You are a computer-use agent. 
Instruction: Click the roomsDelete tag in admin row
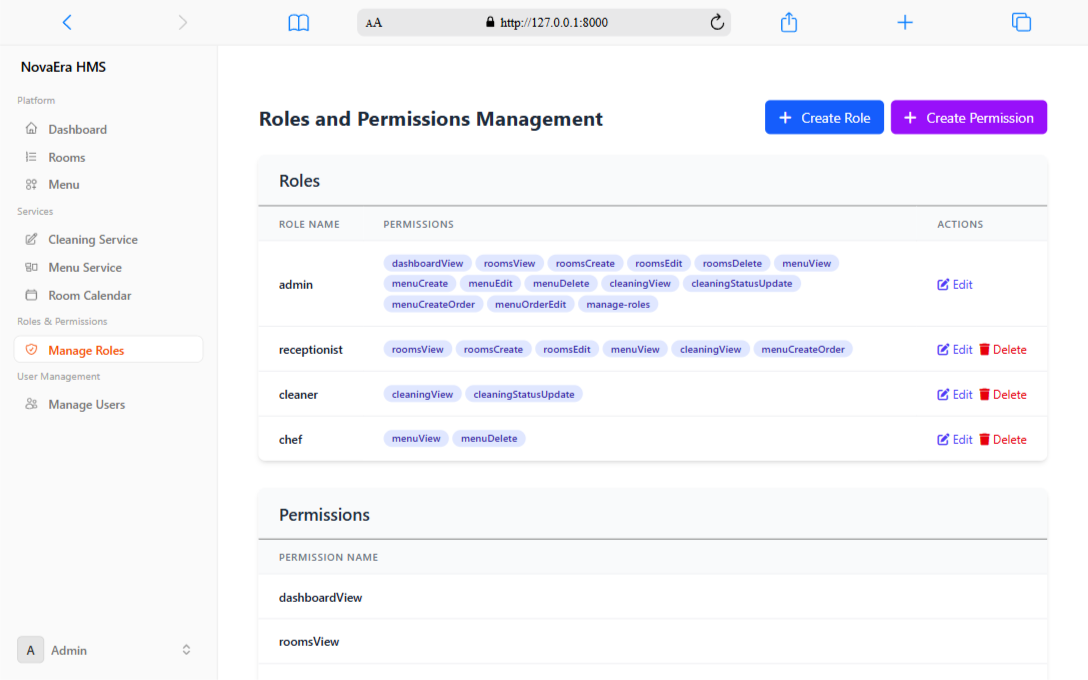coord(732,263)
